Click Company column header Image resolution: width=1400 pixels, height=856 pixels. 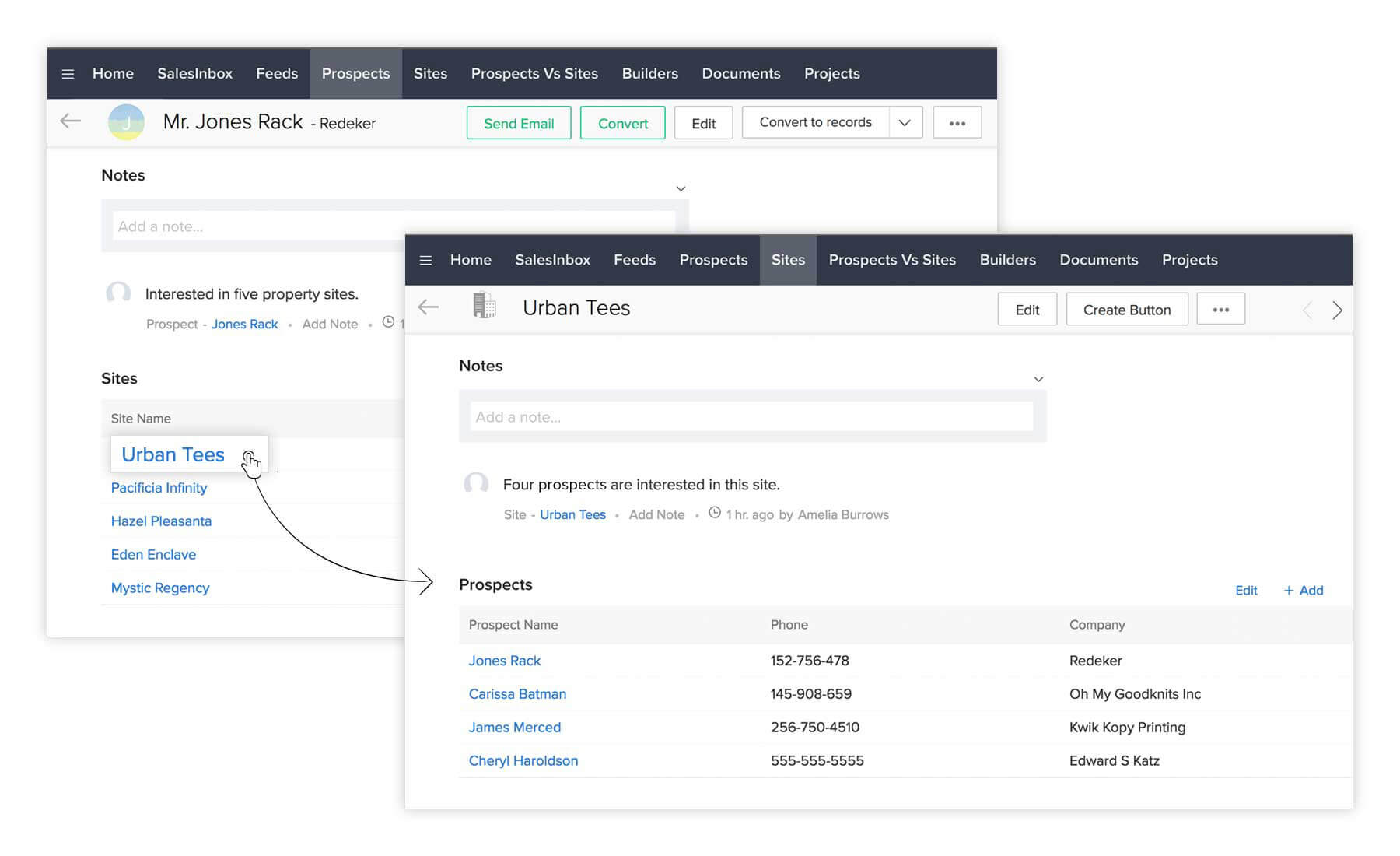point(1097,625)
